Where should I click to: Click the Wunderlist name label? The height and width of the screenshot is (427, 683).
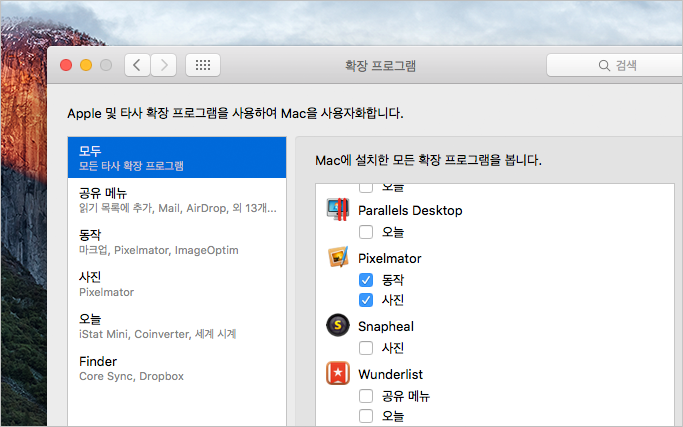(390, 374)
